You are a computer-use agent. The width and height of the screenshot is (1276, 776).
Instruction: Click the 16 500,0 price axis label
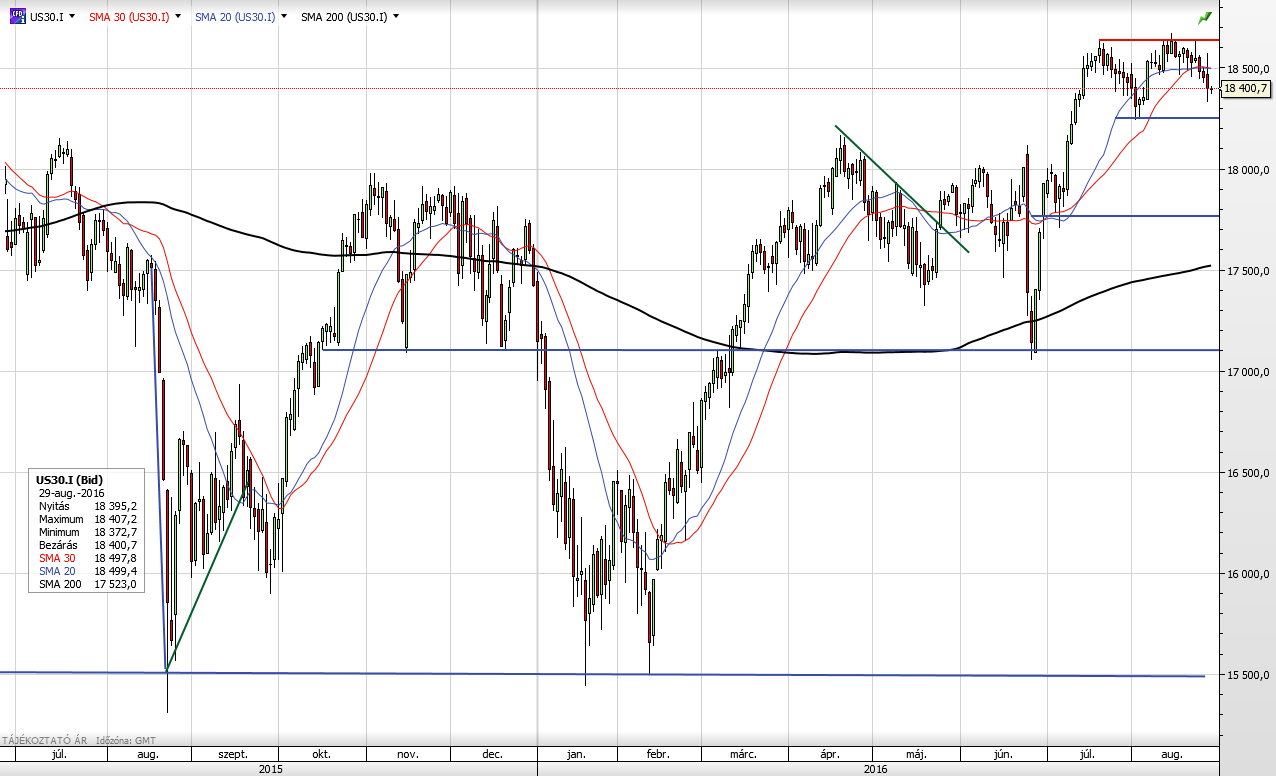click(1247, 473)
